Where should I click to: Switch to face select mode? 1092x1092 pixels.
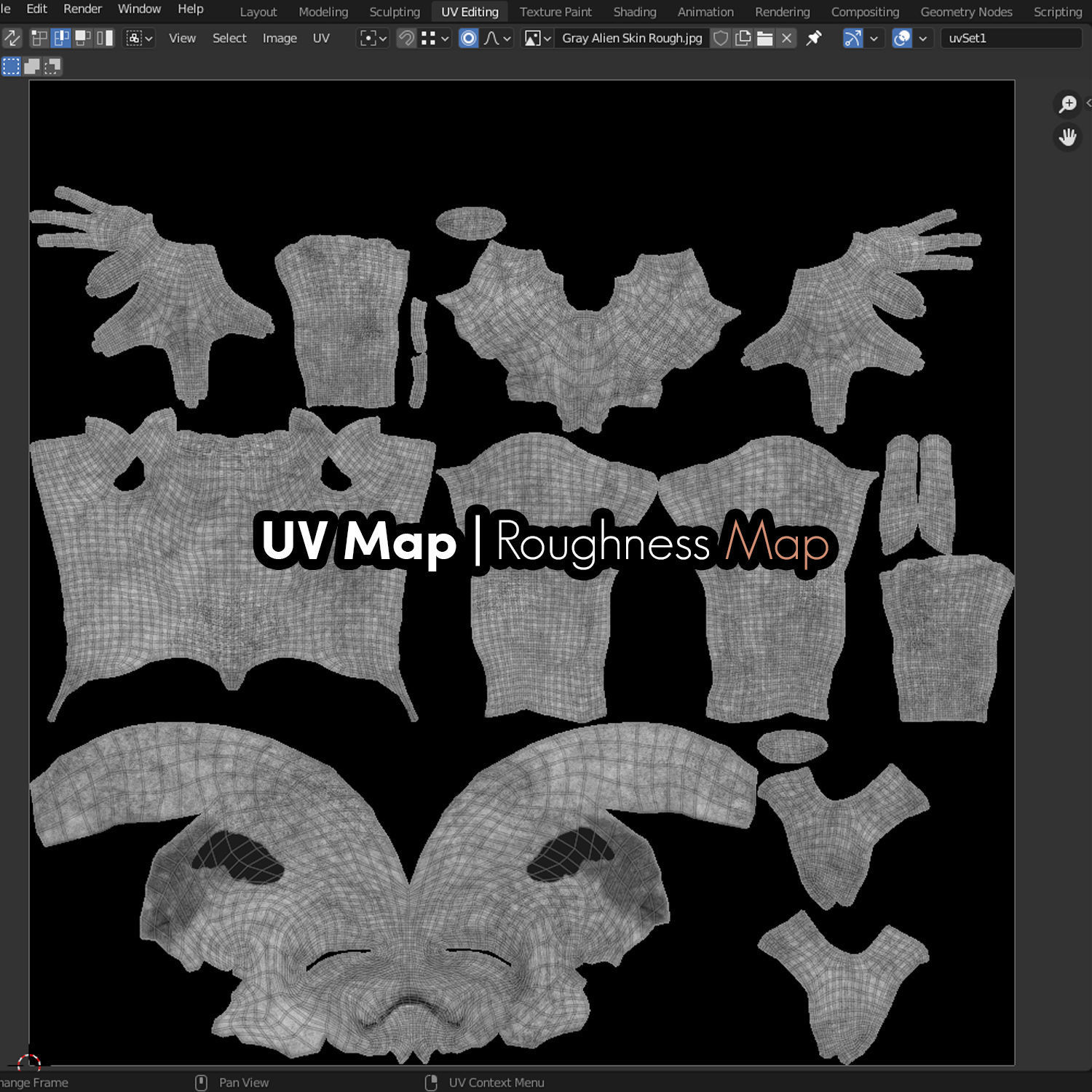click(83, 38)
